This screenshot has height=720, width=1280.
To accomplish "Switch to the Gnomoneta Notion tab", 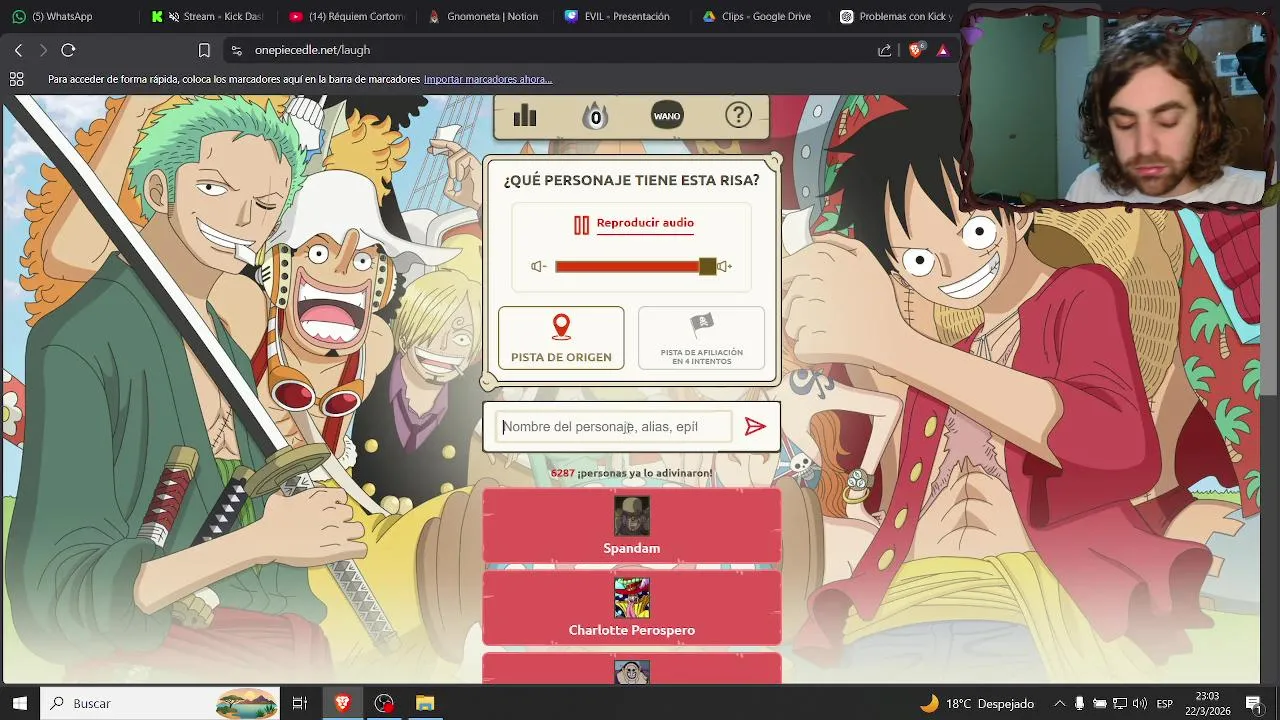I will coord(484,16).
